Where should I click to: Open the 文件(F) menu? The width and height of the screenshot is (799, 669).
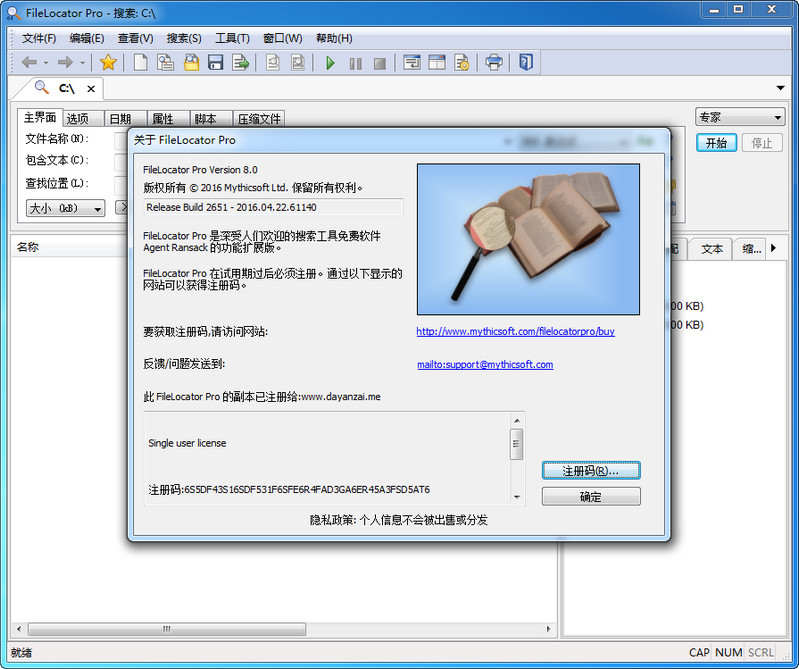39,38
